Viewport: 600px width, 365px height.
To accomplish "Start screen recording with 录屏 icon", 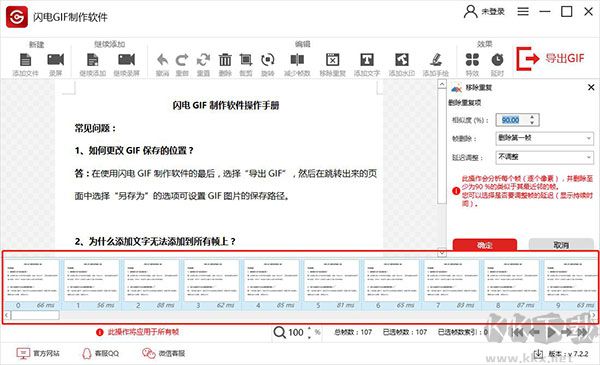I will (55, 60).
